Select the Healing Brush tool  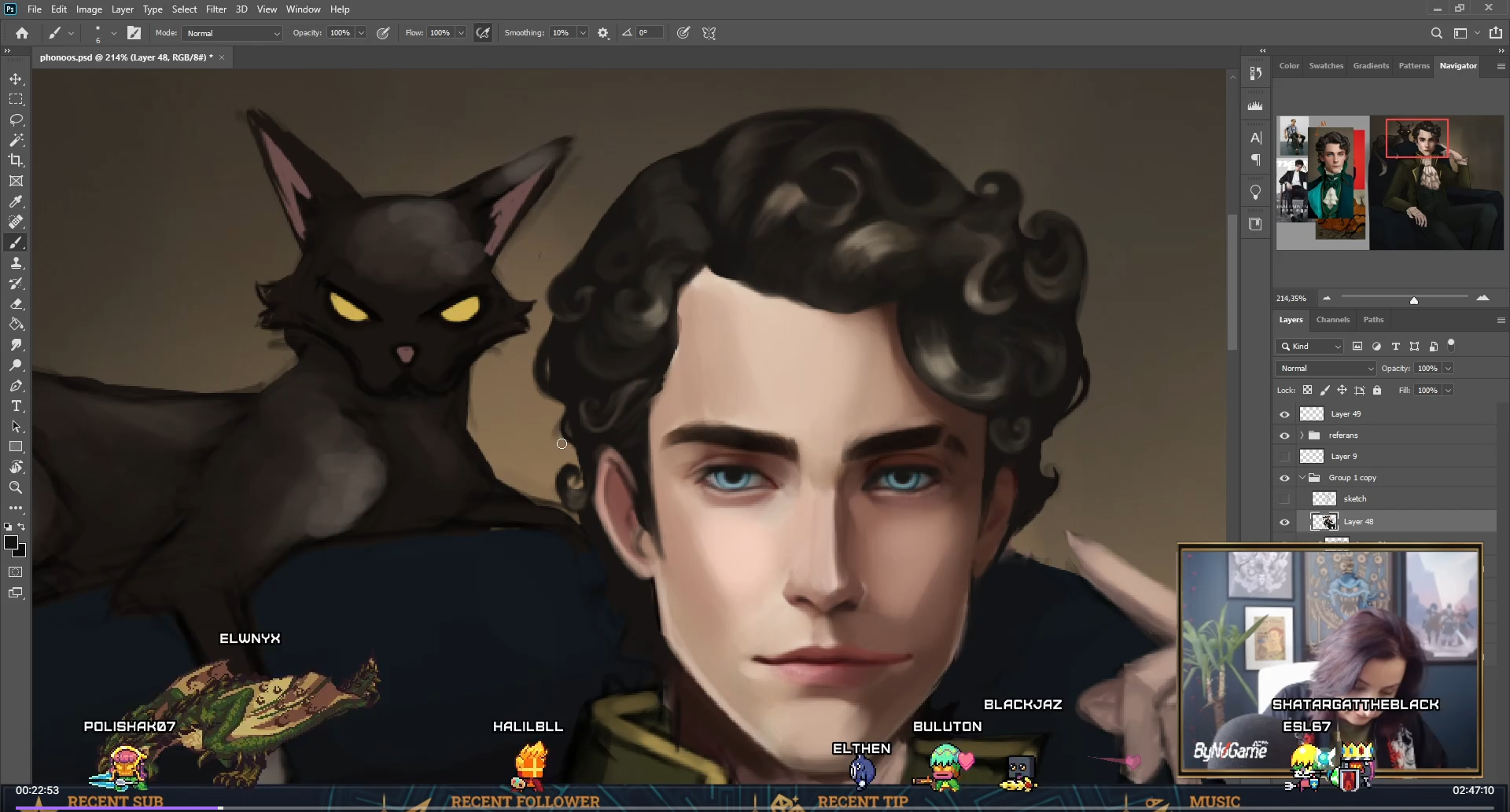[x=16, y=222]
